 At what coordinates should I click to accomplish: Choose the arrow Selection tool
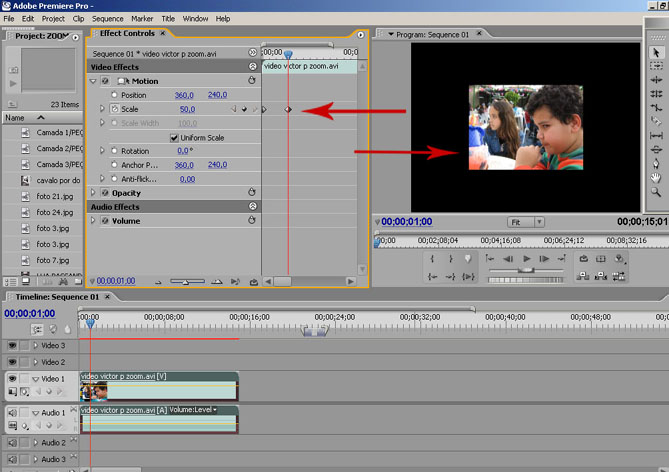coord(656,52)
